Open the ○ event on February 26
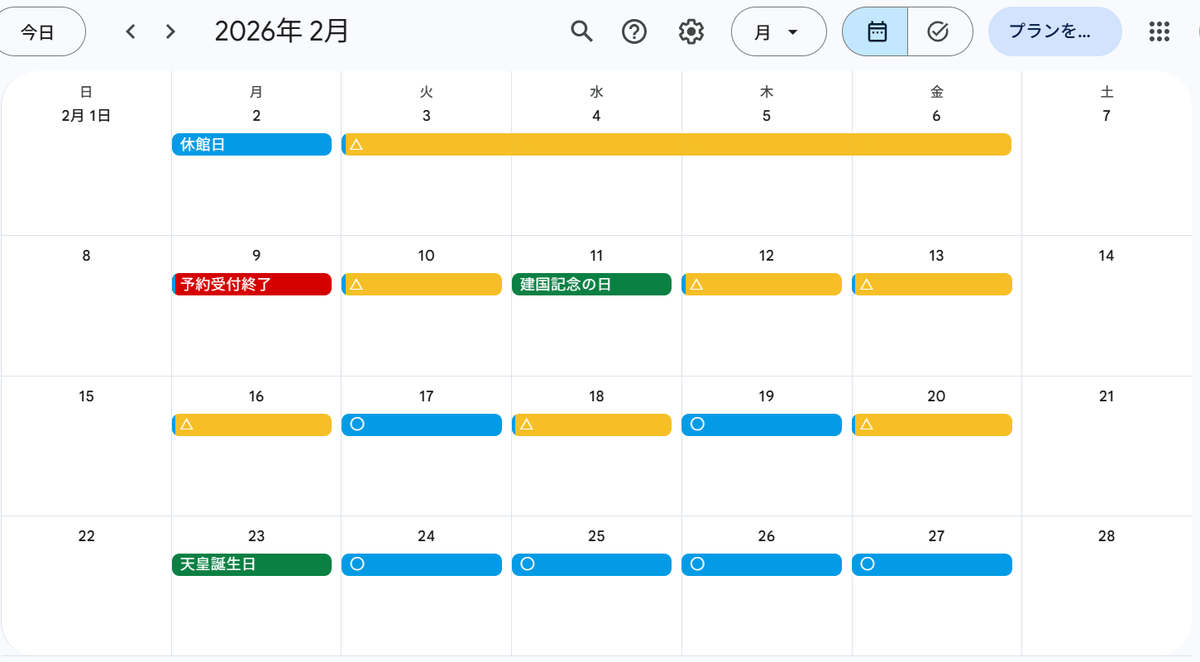Image resolution: width=1200 pixels, height=662 pixels. click(x=761, y=564)
